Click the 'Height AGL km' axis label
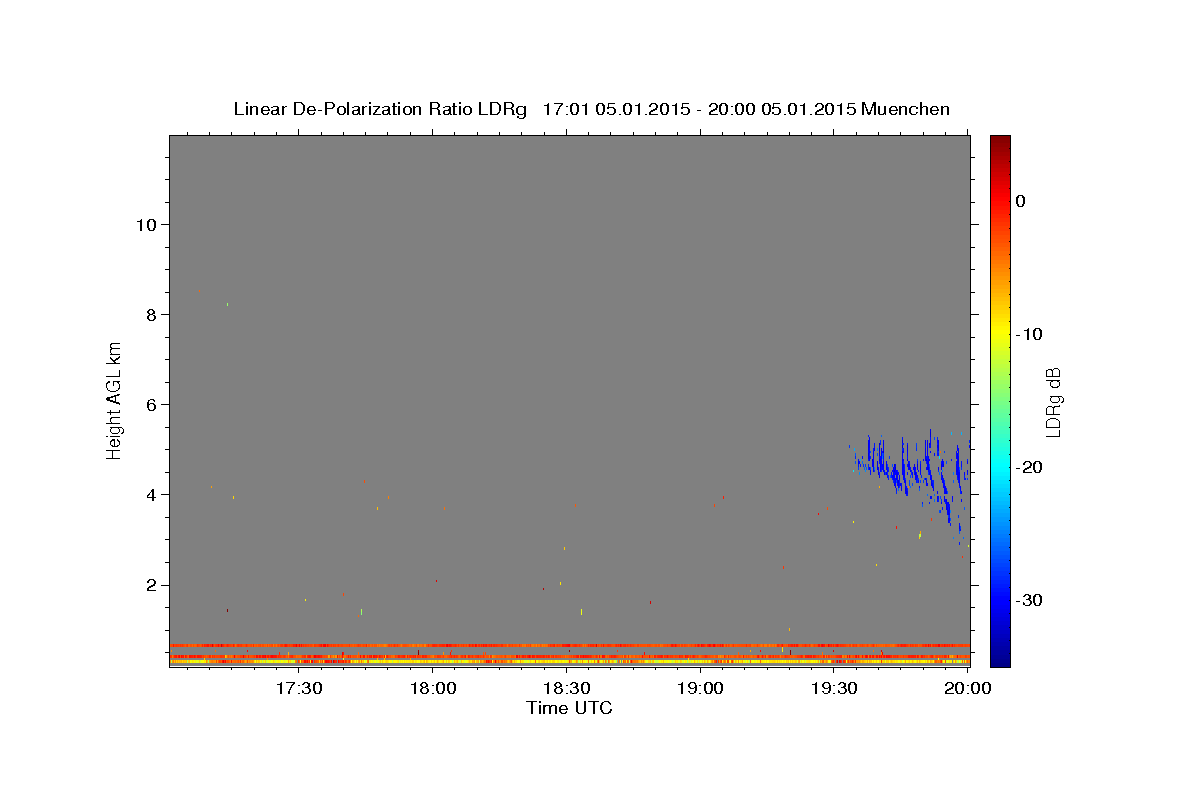1200x800 pixels. (x=115, y=399)
